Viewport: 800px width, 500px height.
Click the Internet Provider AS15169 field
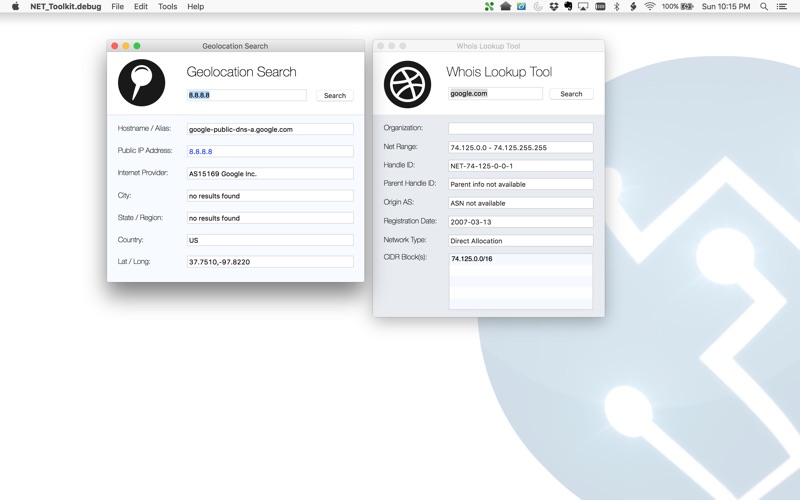click(270, 173)
